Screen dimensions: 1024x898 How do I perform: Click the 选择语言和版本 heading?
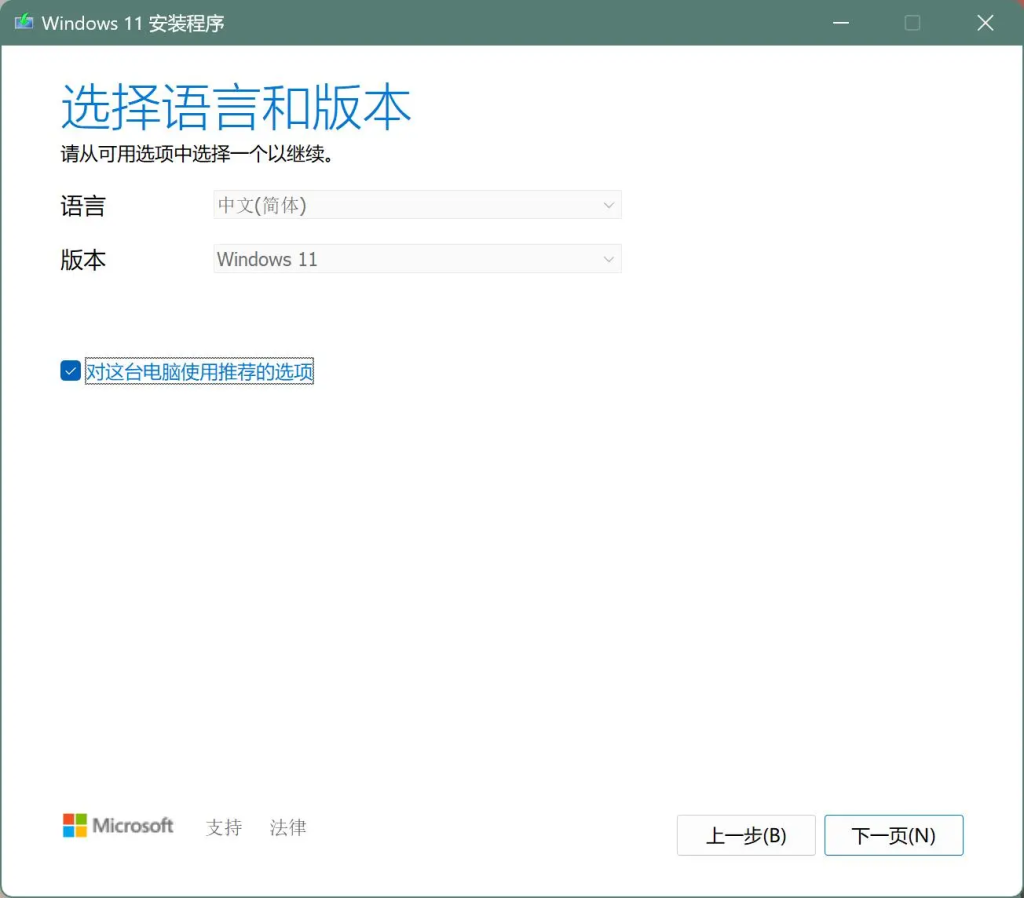[236, 107]
